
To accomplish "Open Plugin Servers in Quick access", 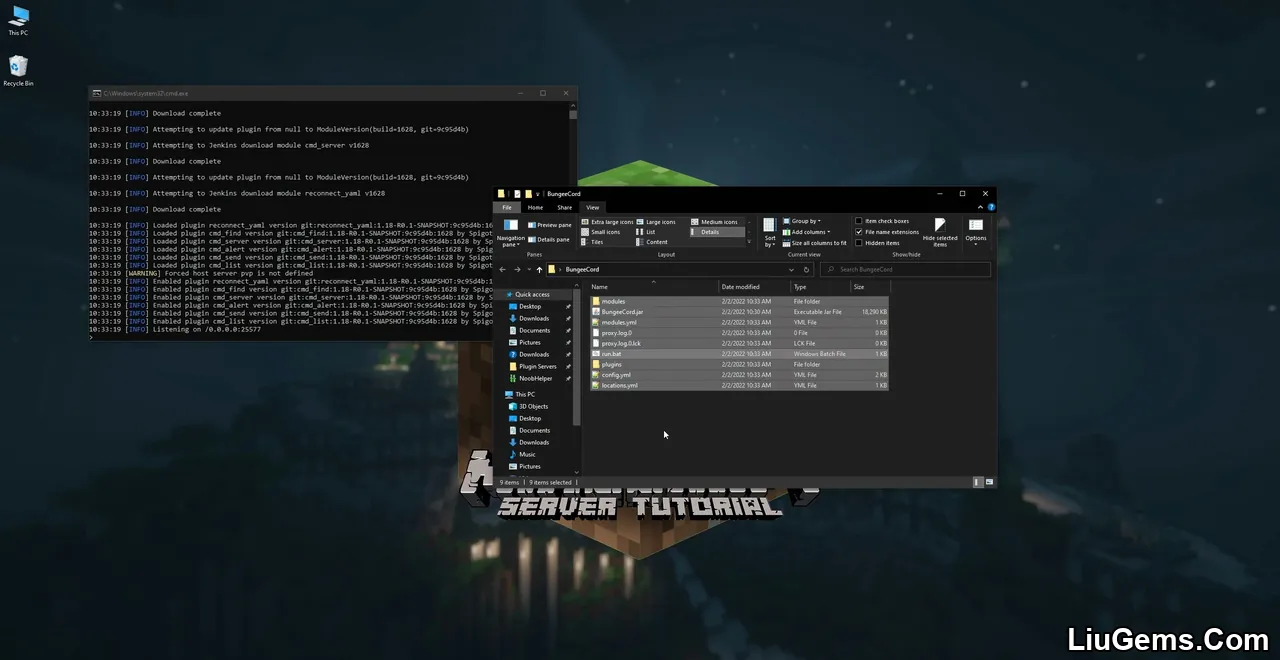I will 537,366.
